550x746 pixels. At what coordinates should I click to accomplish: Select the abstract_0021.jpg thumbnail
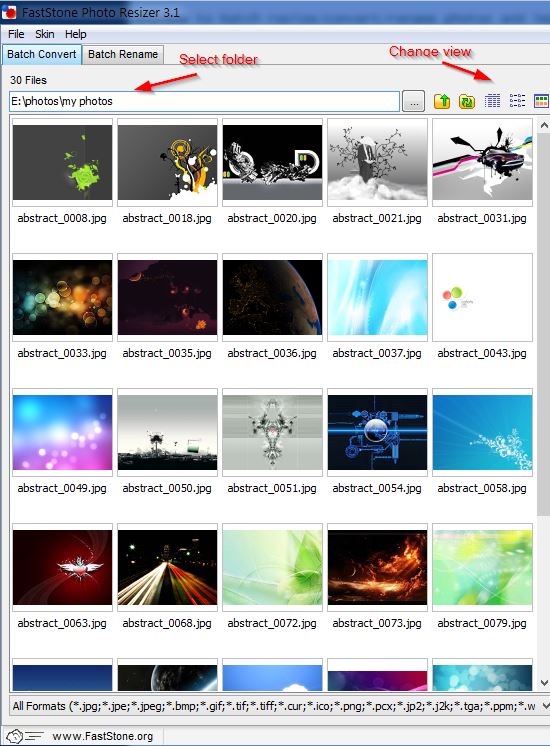coord(377,162)
